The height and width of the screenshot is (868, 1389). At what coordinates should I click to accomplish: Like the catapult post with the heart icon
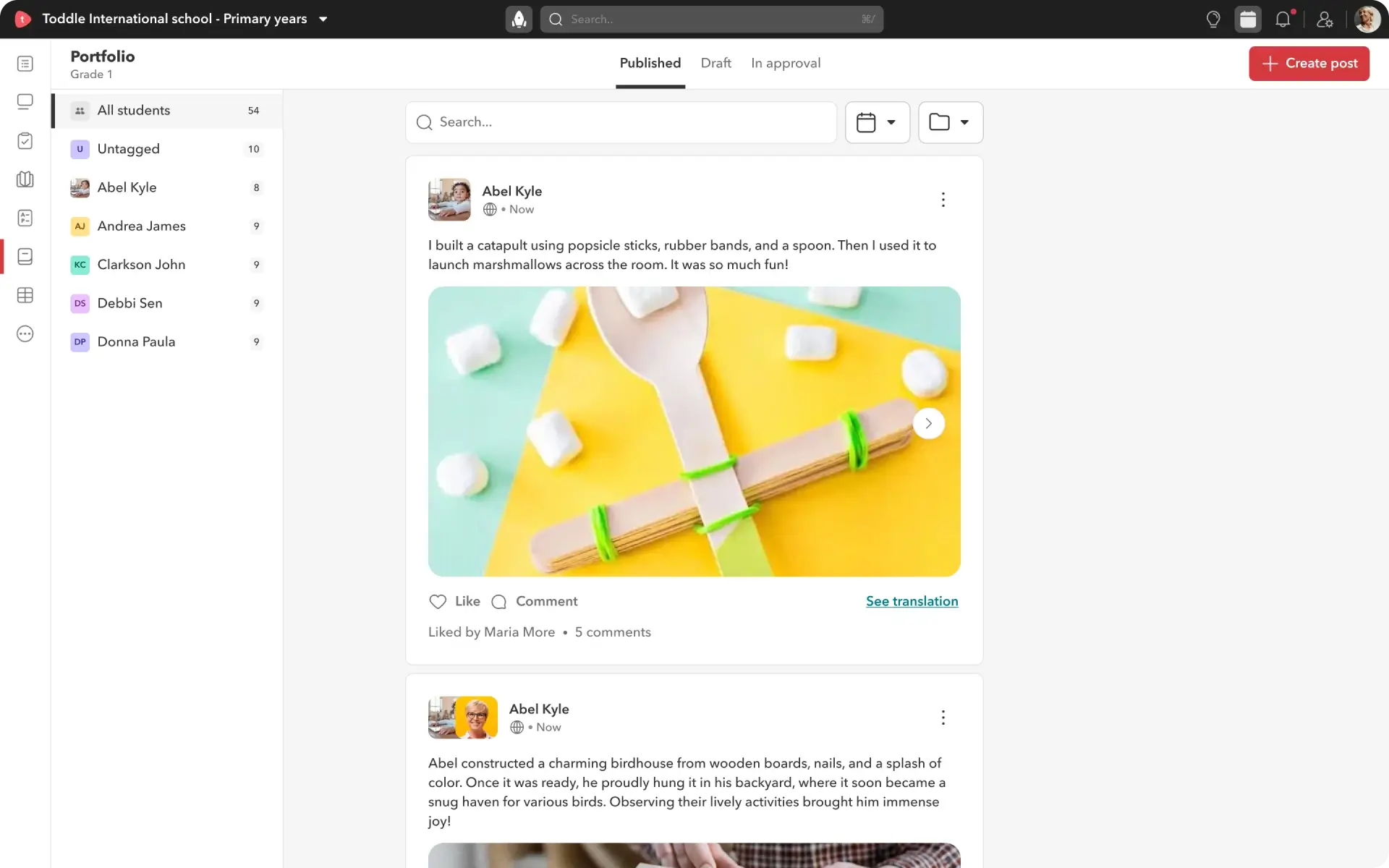click(x=438, y=601)
